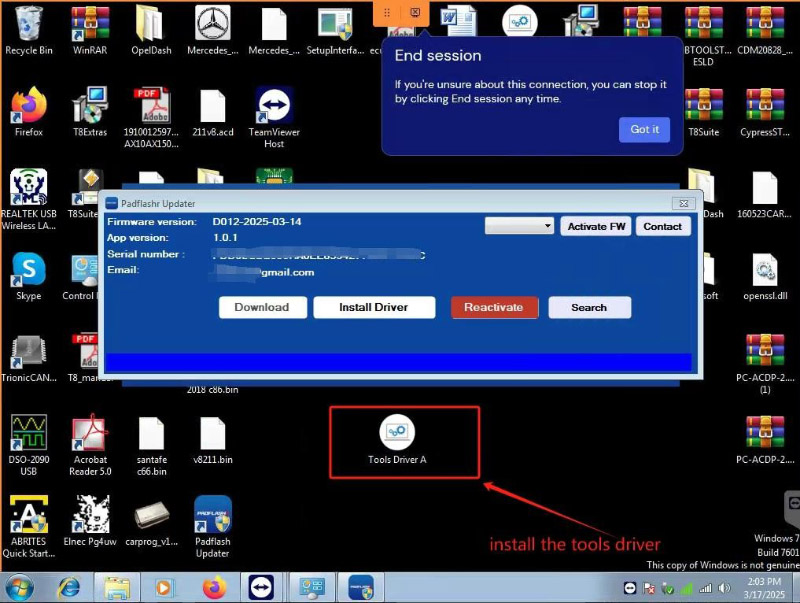Open the DSO-2090 USB desktop icon
This screenshot has height=603, width=800.
[28, 434]
